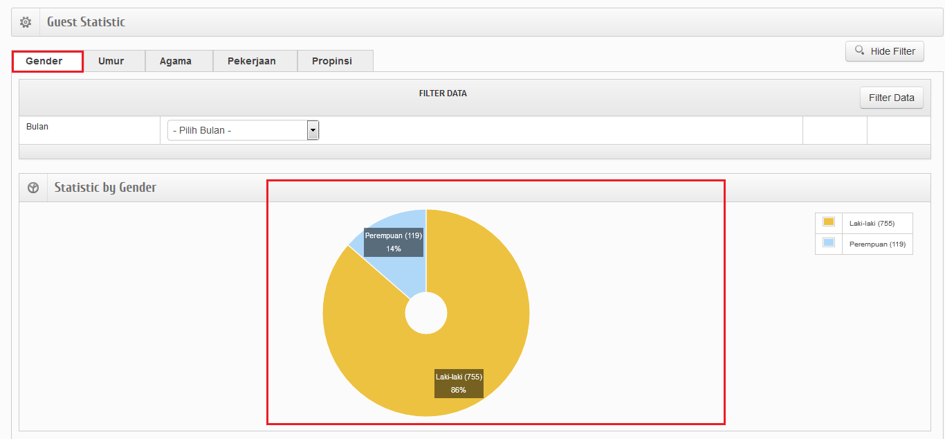Click the gear icon beside Guest Statistic
This screenshot has height=439, width=945.
point(26,22)
